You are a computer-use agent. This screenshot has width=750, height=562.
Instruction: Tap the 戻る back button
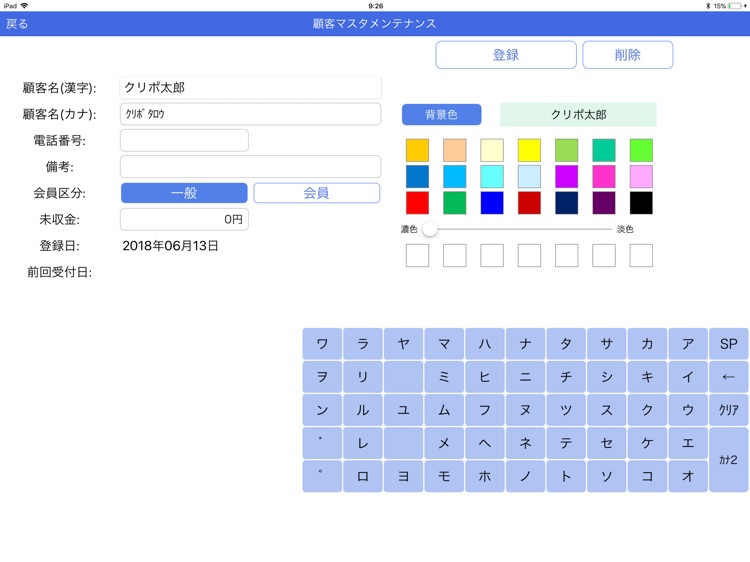17,23
